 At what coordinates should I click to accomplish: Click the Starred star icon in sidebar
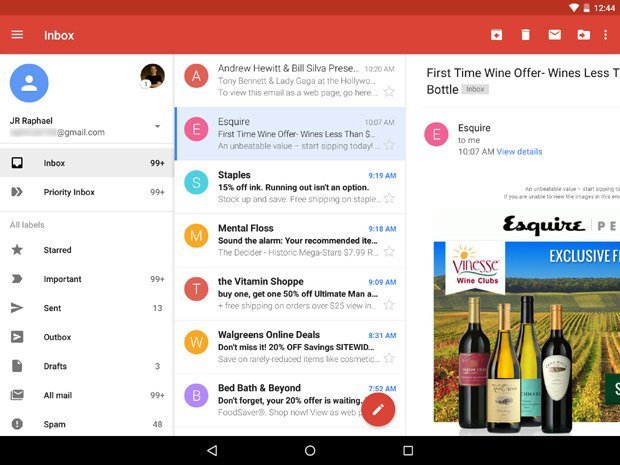(x=17, y=250)
